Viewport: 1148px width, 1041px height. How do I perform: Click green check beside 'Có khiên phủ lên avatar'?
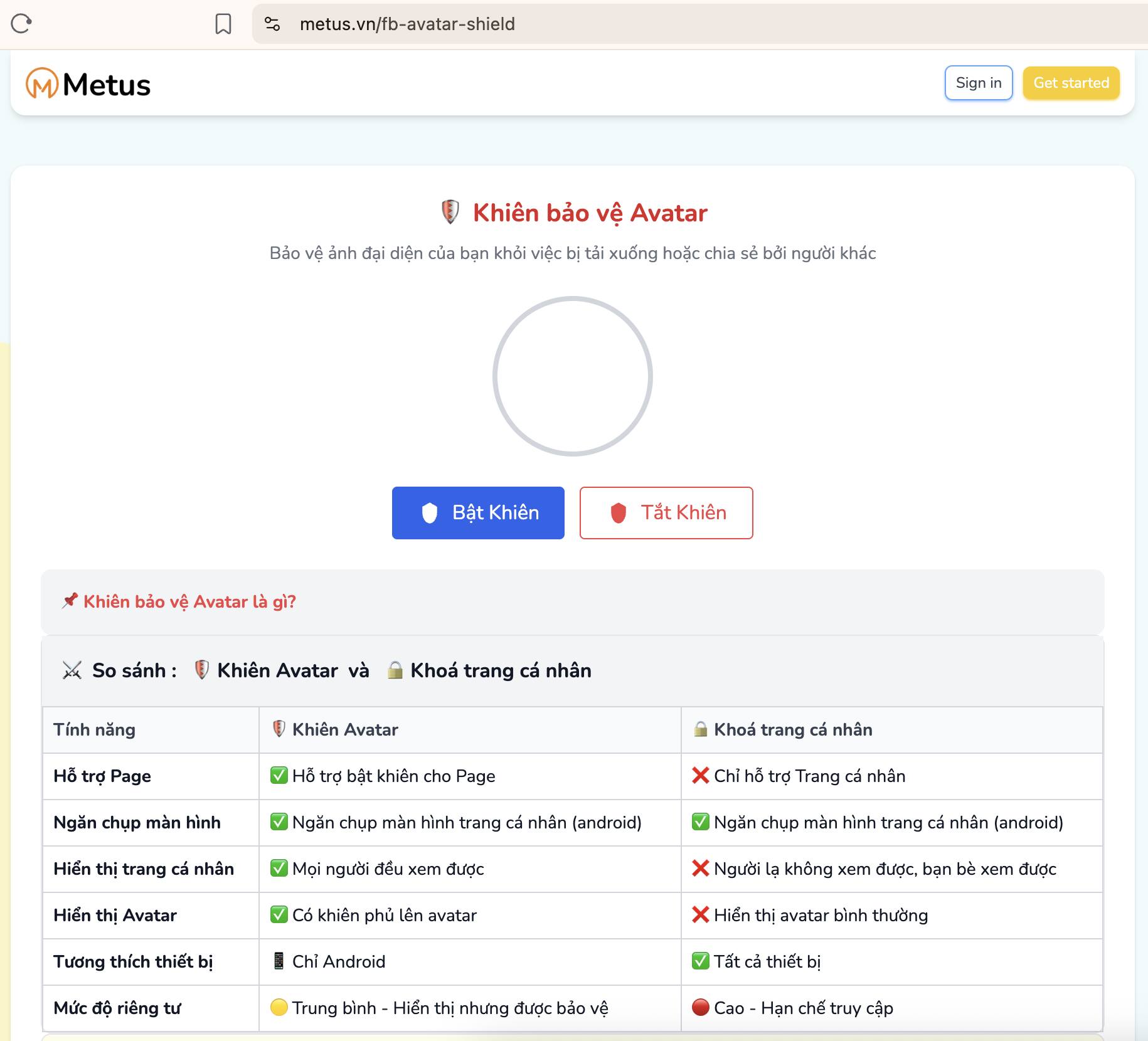coord(279,915)
